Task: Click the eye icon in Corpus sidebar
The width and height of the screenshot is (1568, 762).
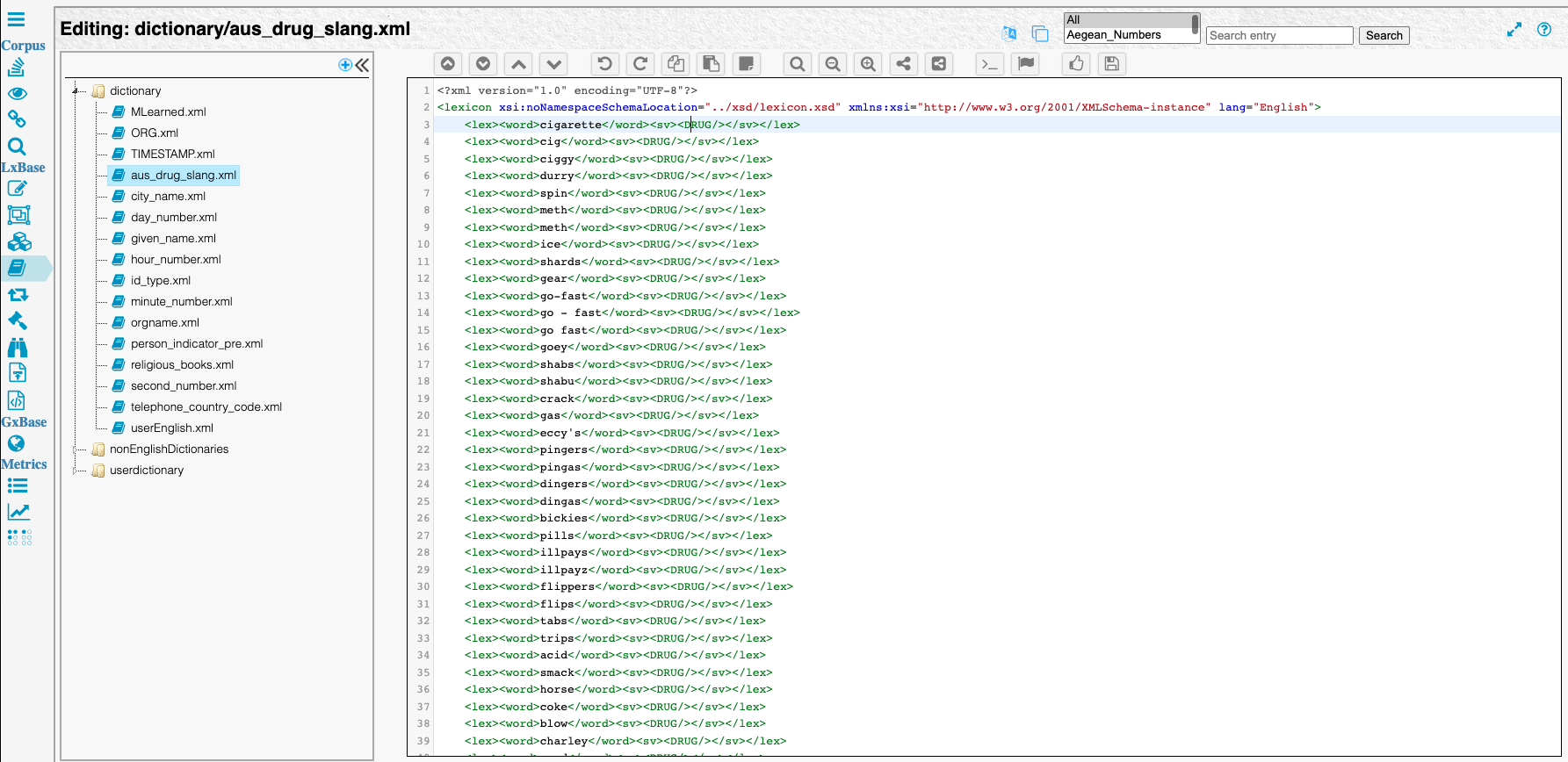Action: [17, 93]
